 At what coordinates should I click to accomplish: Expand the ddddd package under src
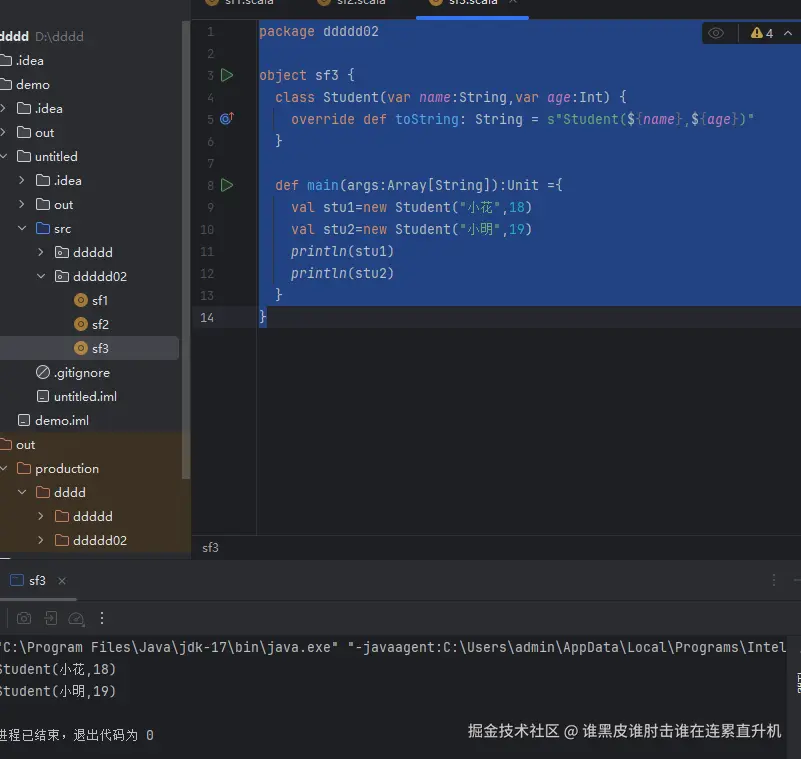tap(41, 252)
